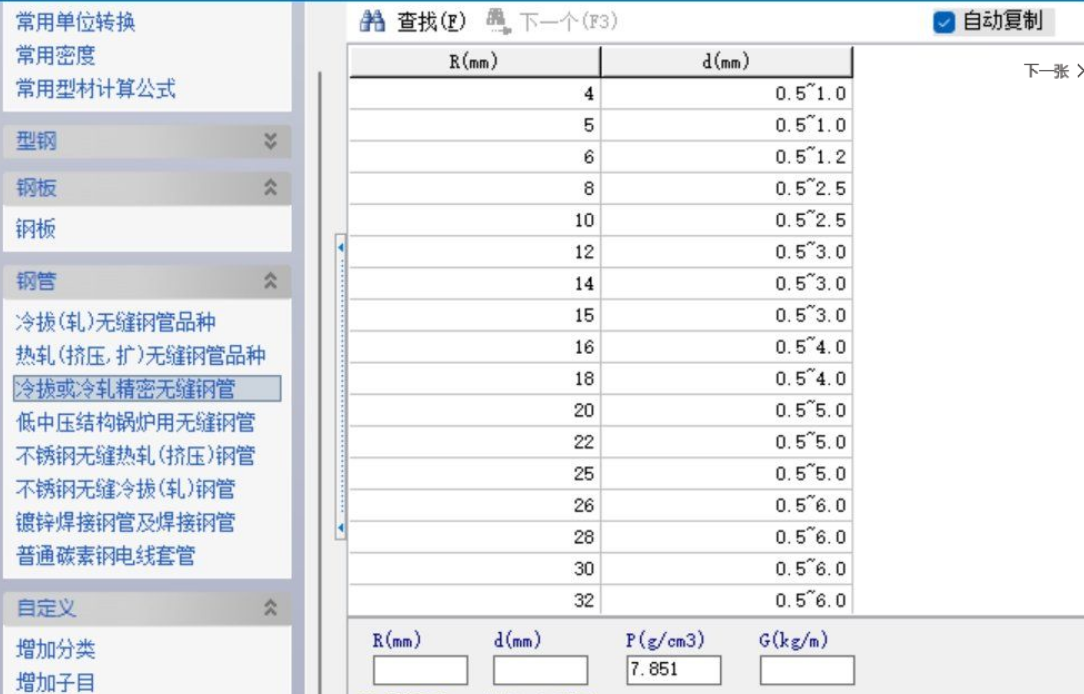This screenshot has height=694, width=1084.
Task: Click the R(mm) column header
Action: tap(474, 62)
